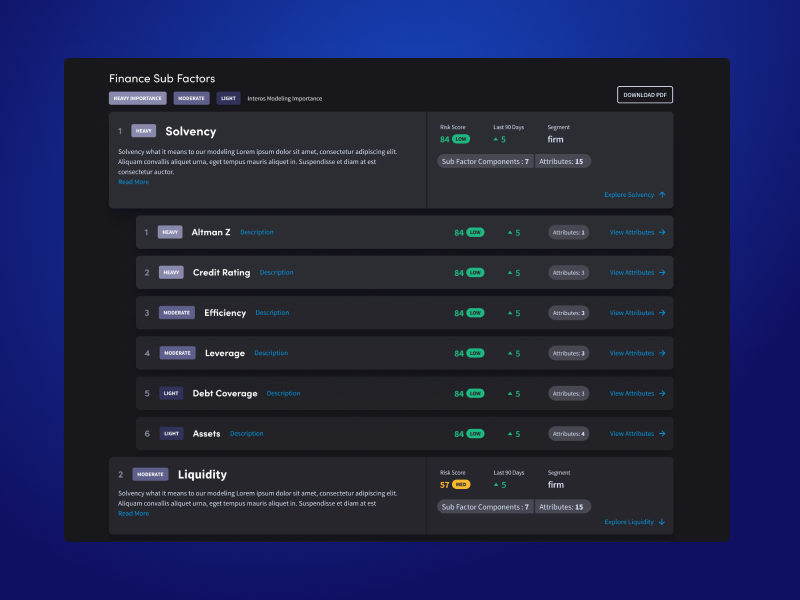
Task: Open the Credit Rating Description link
Action: [x=277, y=272]
